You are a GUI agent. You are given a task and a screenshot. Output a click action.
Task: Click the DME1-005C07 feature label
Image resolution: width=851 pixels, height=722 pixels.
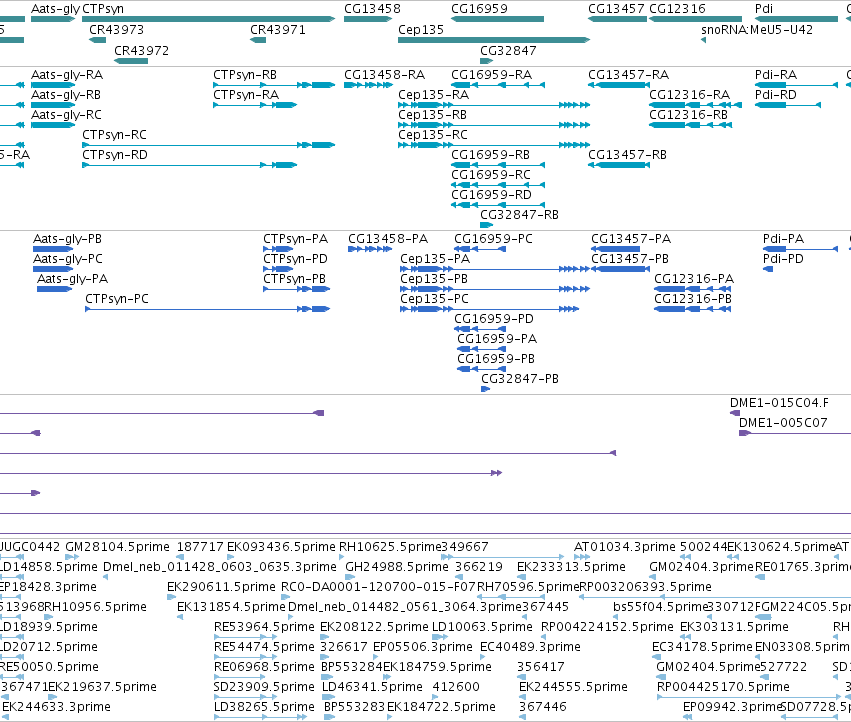[783, 422]
